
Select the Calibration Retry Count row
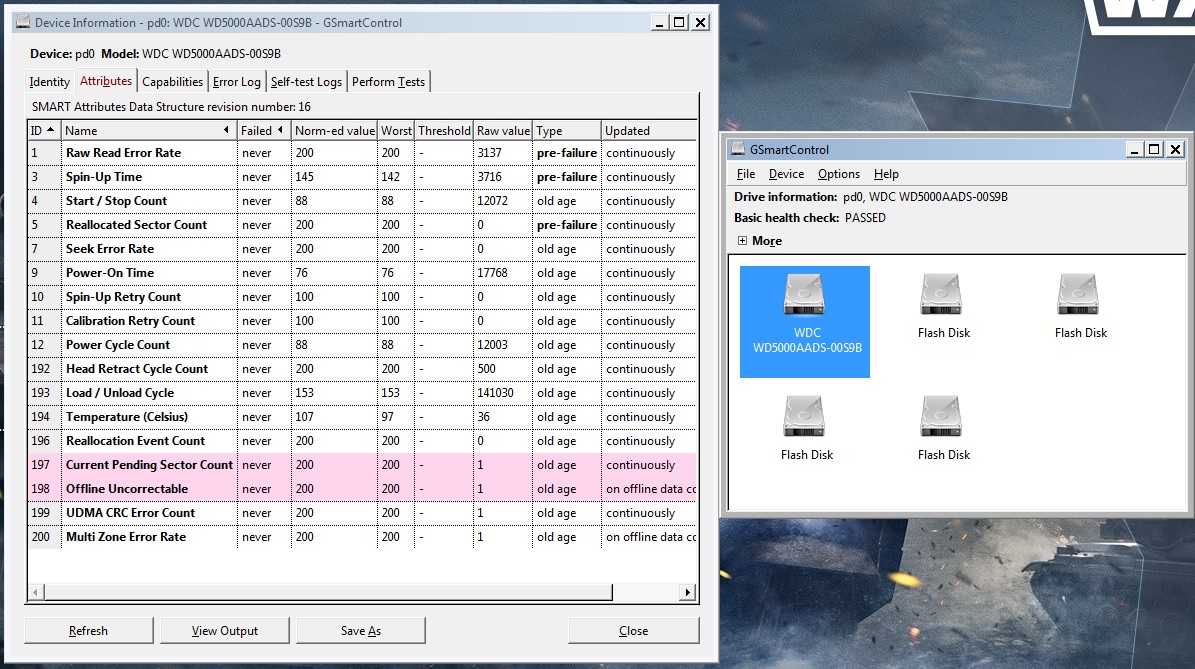[x=362, y=321]
